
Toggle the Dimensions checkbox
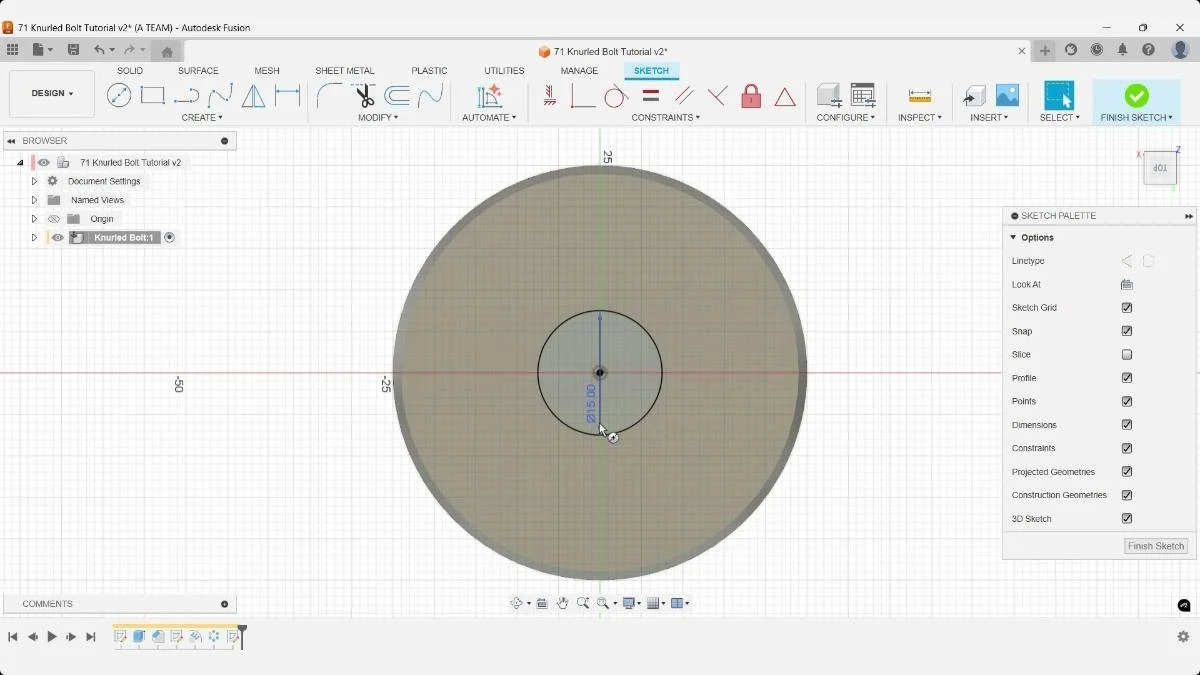tap(1127, 425)
